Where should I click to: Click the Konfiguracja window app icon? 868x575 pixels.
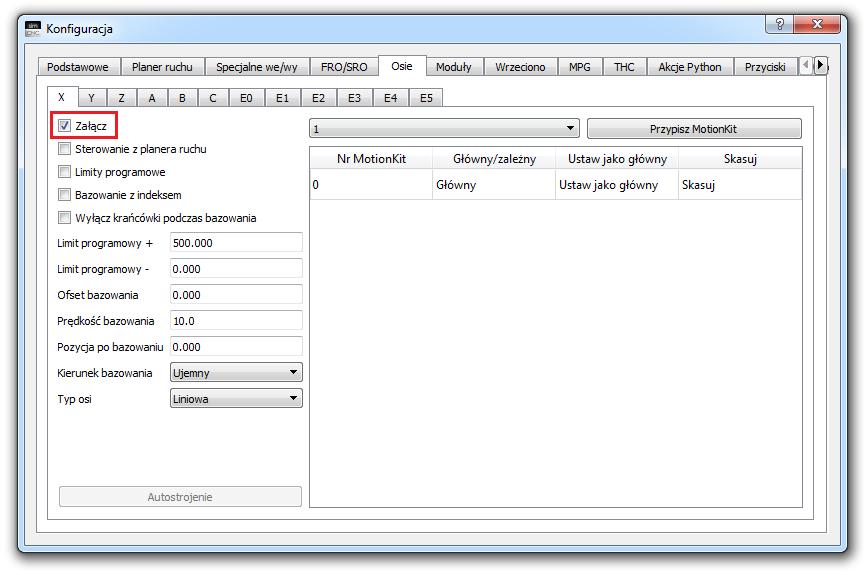coord(33,29)
